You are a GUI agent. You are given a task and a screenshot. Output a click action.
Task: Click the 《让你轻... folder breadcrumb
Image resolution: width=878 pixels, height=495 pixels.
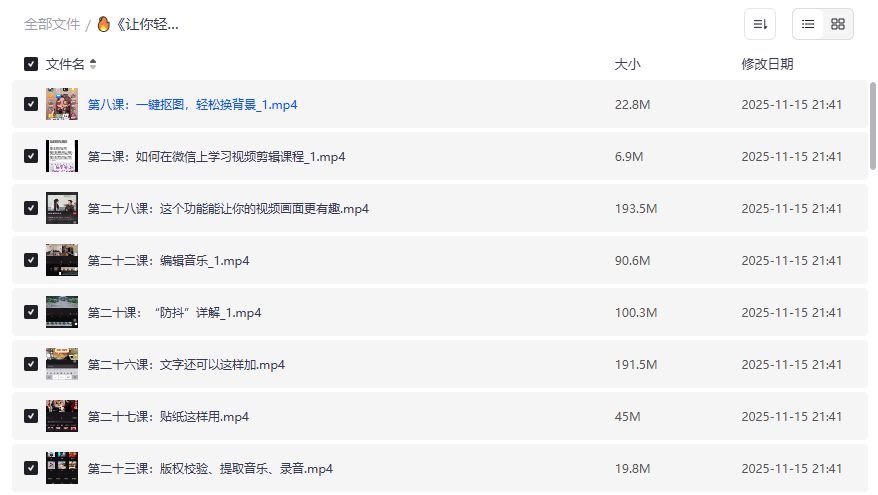click(147, 24)
